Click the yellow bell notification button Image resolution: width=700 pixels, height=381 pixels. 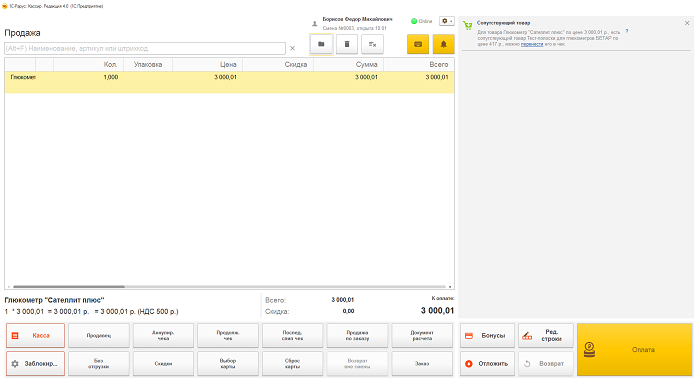tap(443, 44)
